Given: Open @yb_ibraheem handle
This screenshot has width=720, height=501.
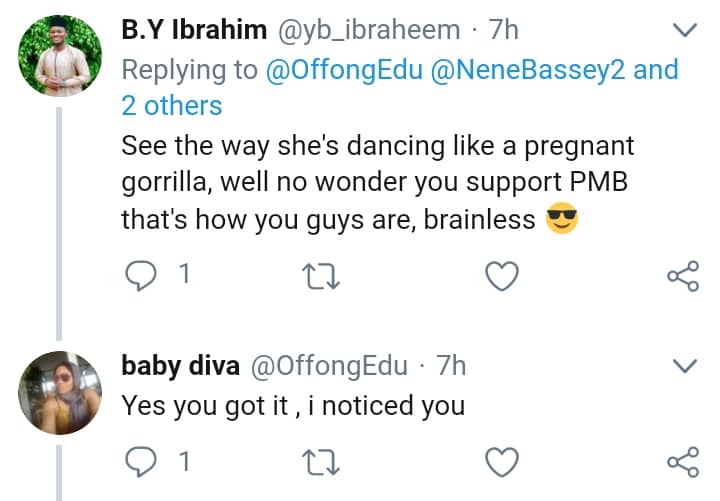Looking at the screenshot, I should coord(374,31).
